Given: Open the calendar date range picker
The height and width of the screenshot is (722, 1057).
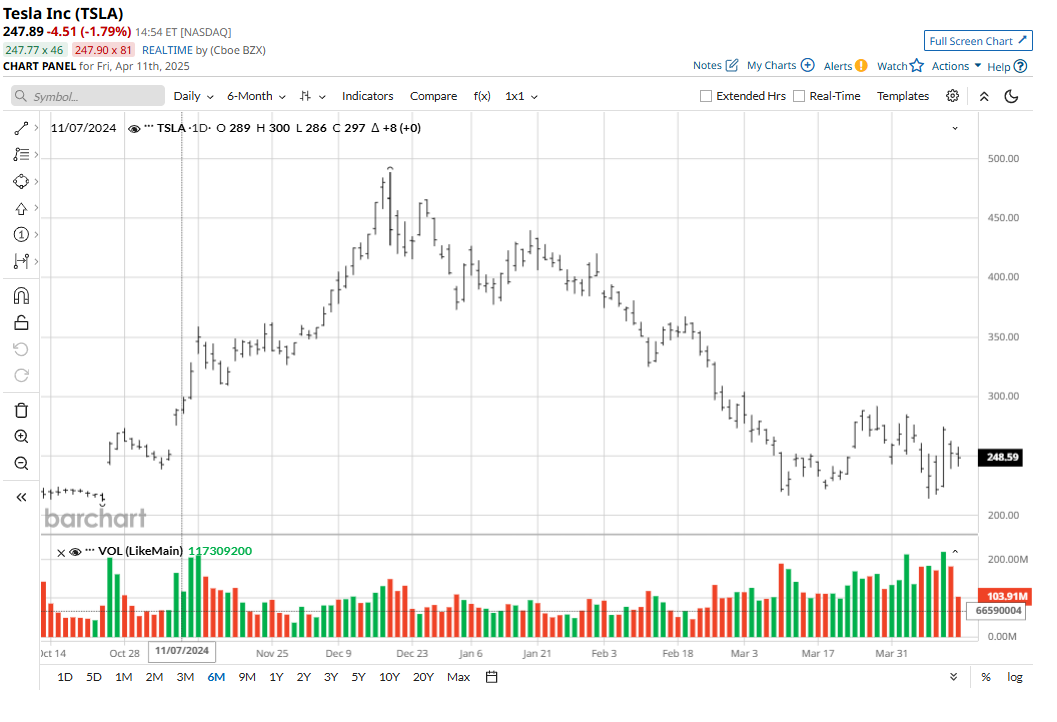Looking at the screenshot, I should tap(491, 677).
